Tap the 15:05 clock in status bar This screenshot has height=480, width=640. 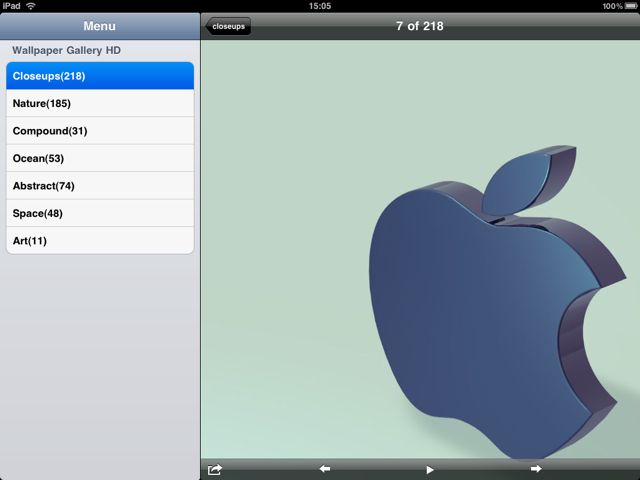pos(320,6)
